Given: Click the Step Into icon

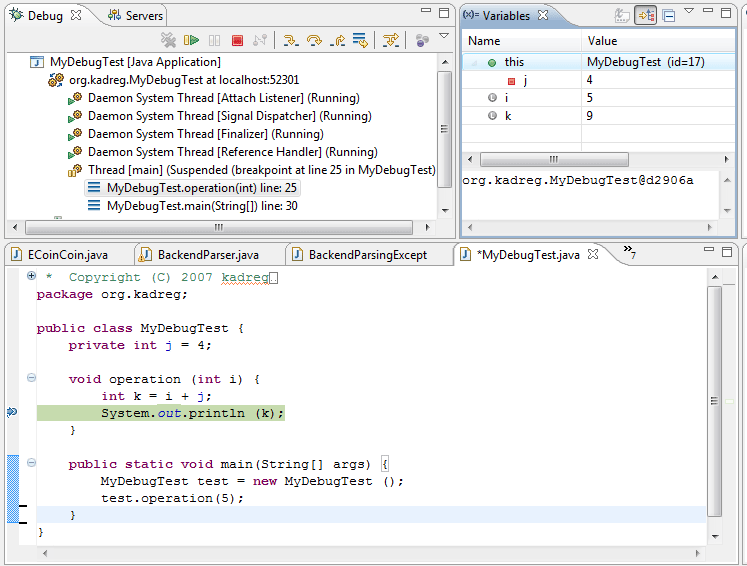Looking at the screenshot, I should pyautogui.click(x=290, y=41).
